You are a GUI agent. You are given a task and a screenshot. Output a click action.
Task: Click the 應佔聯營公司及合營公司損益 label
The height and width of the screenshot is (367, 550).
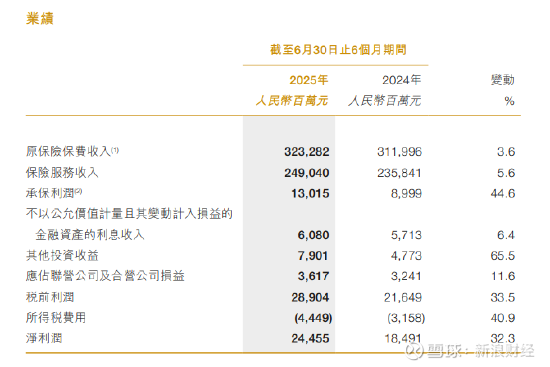tap(105, 276)
